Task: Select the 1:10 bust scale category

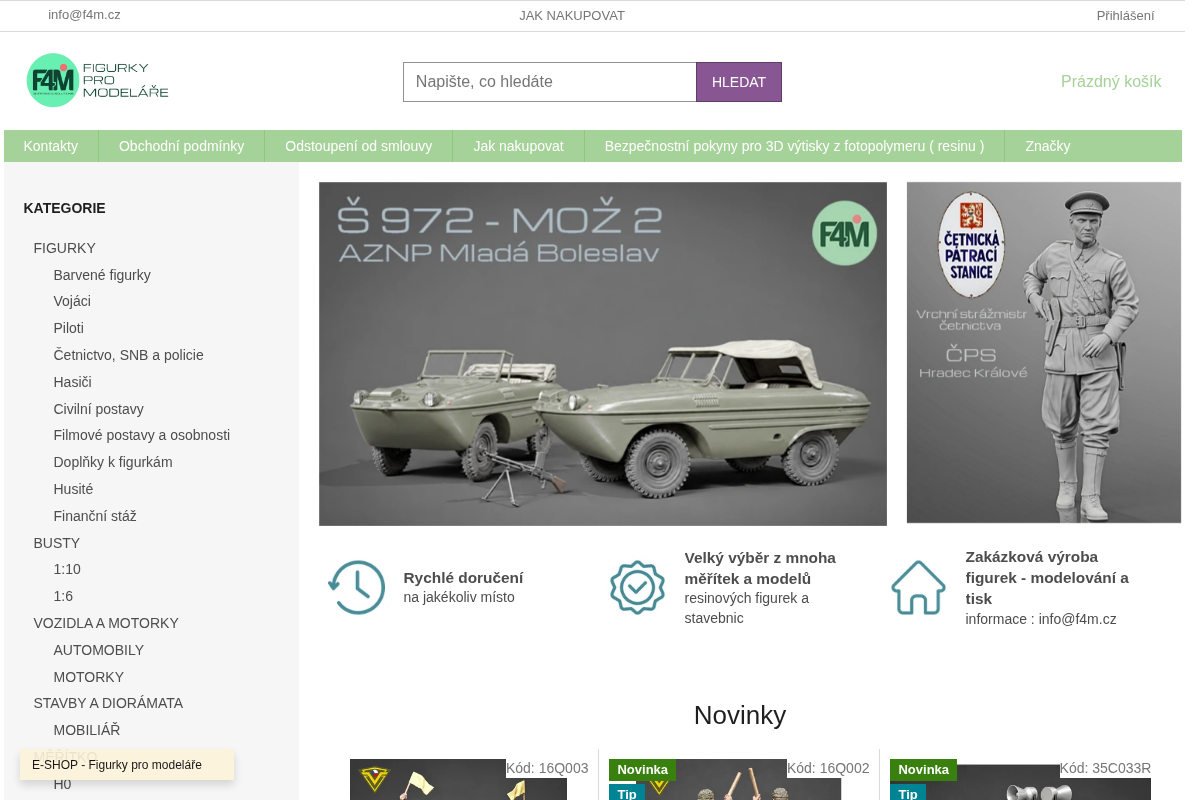Action: 67,569
